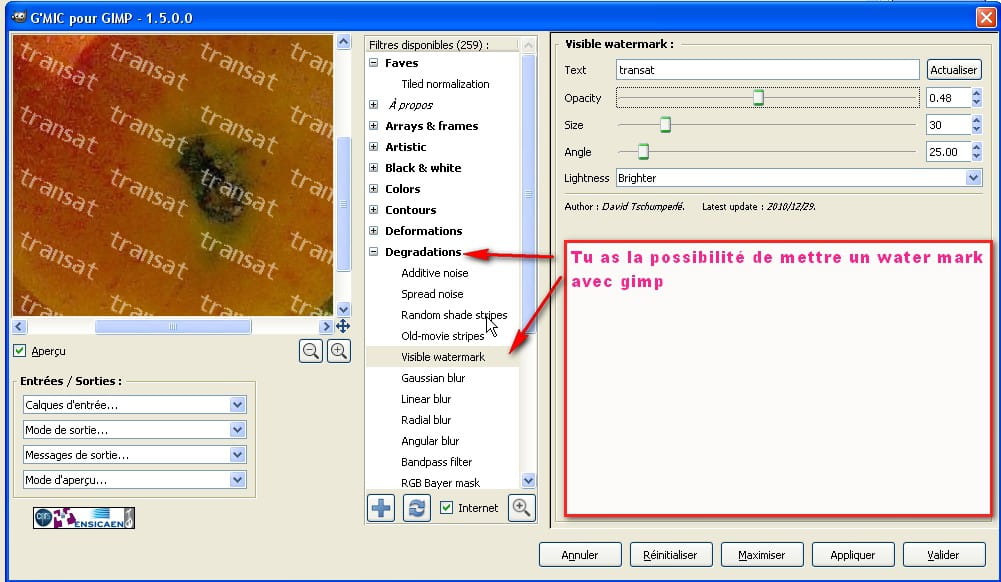Collapse the Faves category
1001x582 pixels.
pyautogui.click(x=373, y=63)
